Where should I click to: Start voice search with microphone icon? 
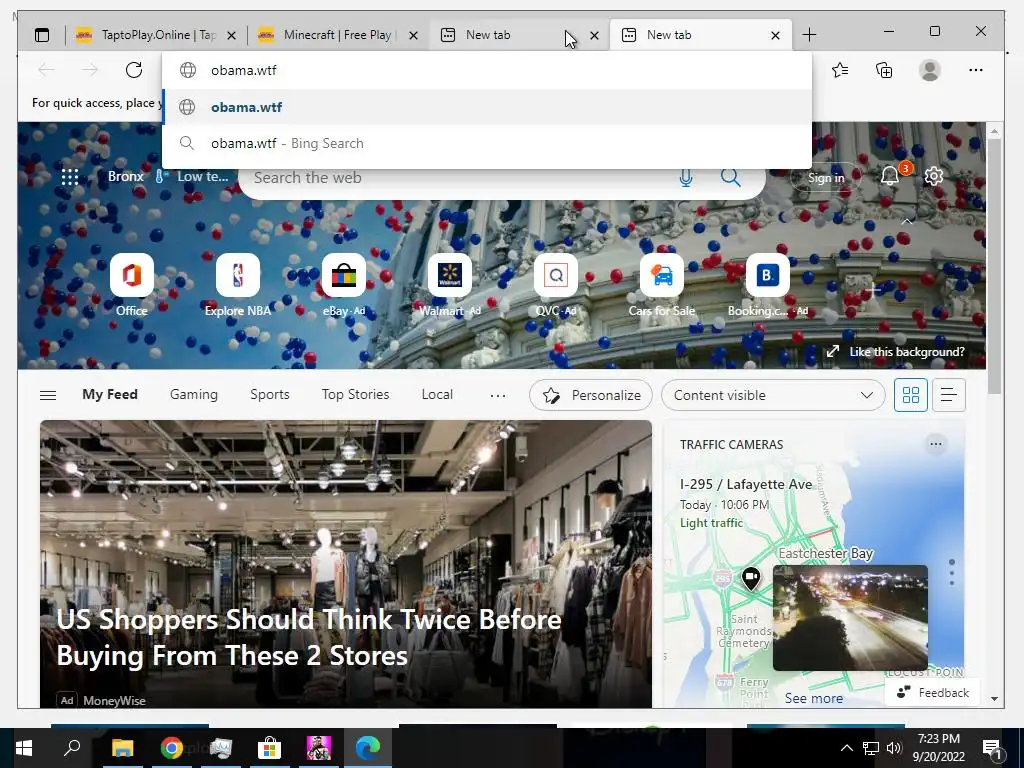686,178
